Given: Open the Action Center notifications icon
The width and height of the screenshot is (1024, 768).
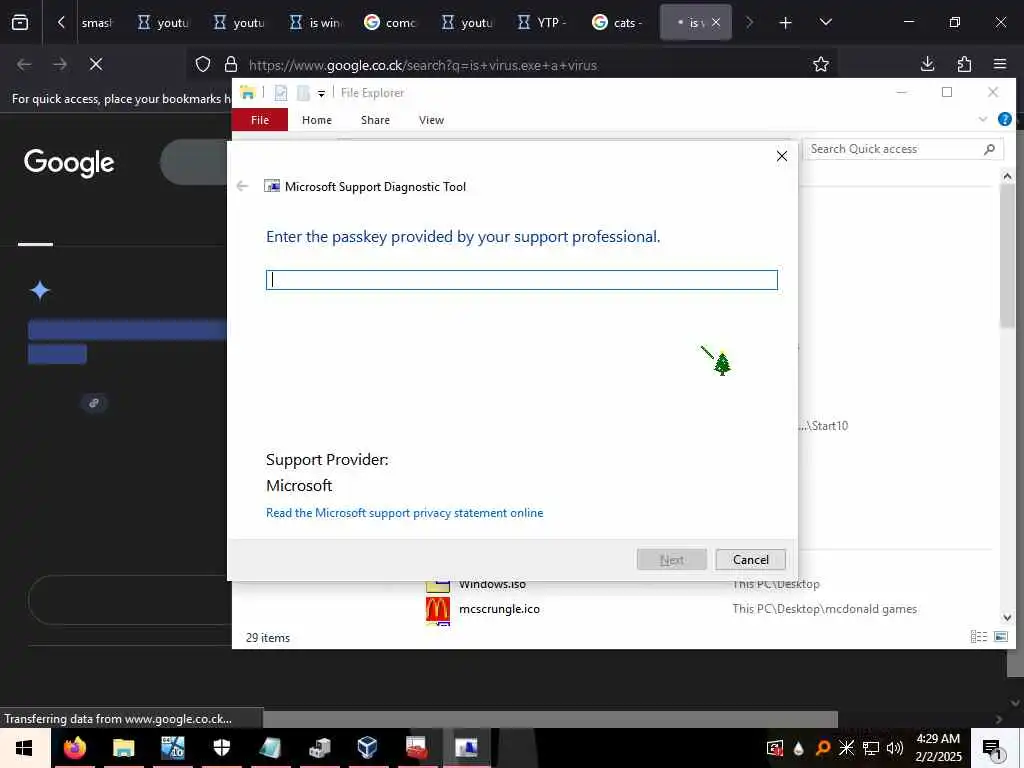Looking at the screenshot, I should (x=993, y=749).
